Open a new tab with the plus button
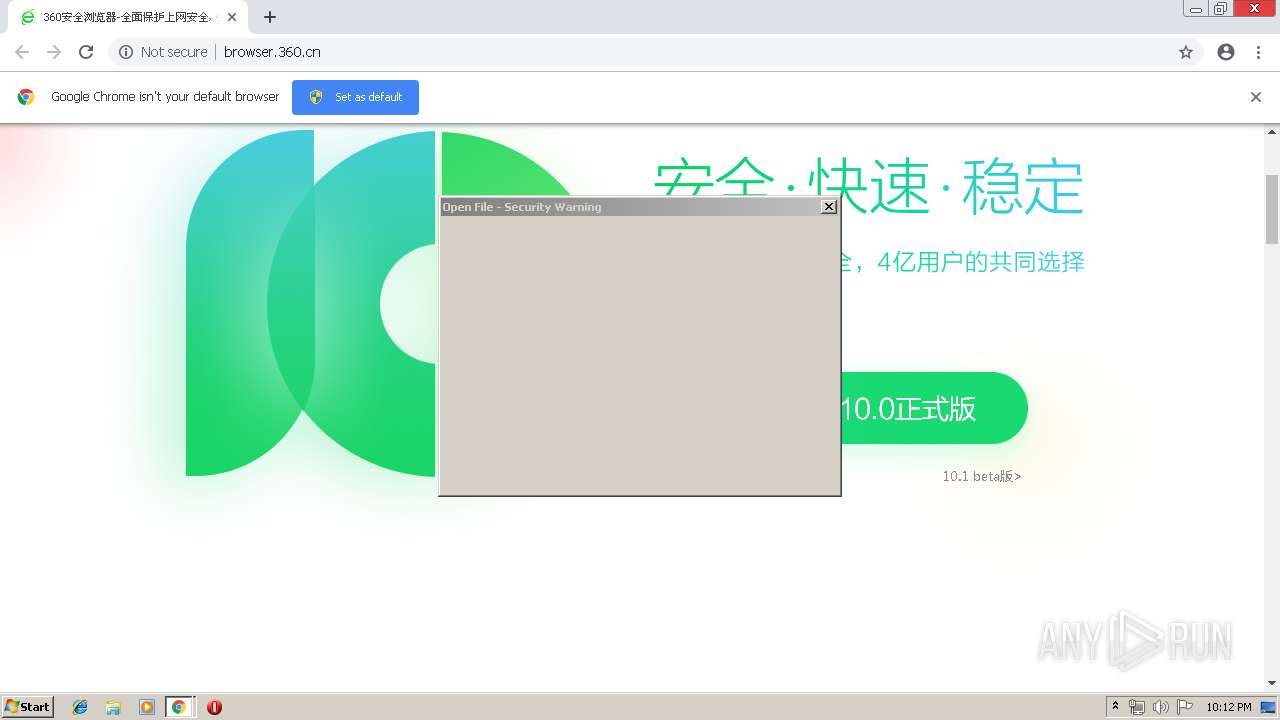 pos(270,17)
